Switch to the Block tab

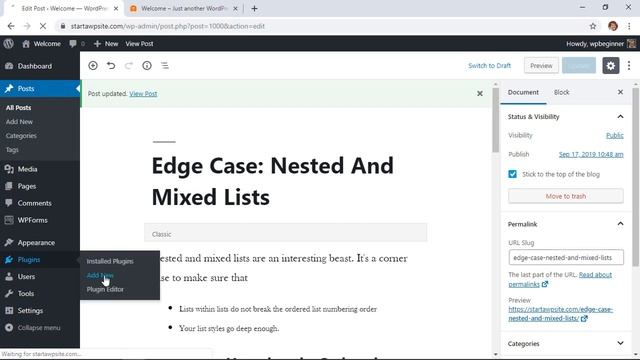[x=562, y=92]
